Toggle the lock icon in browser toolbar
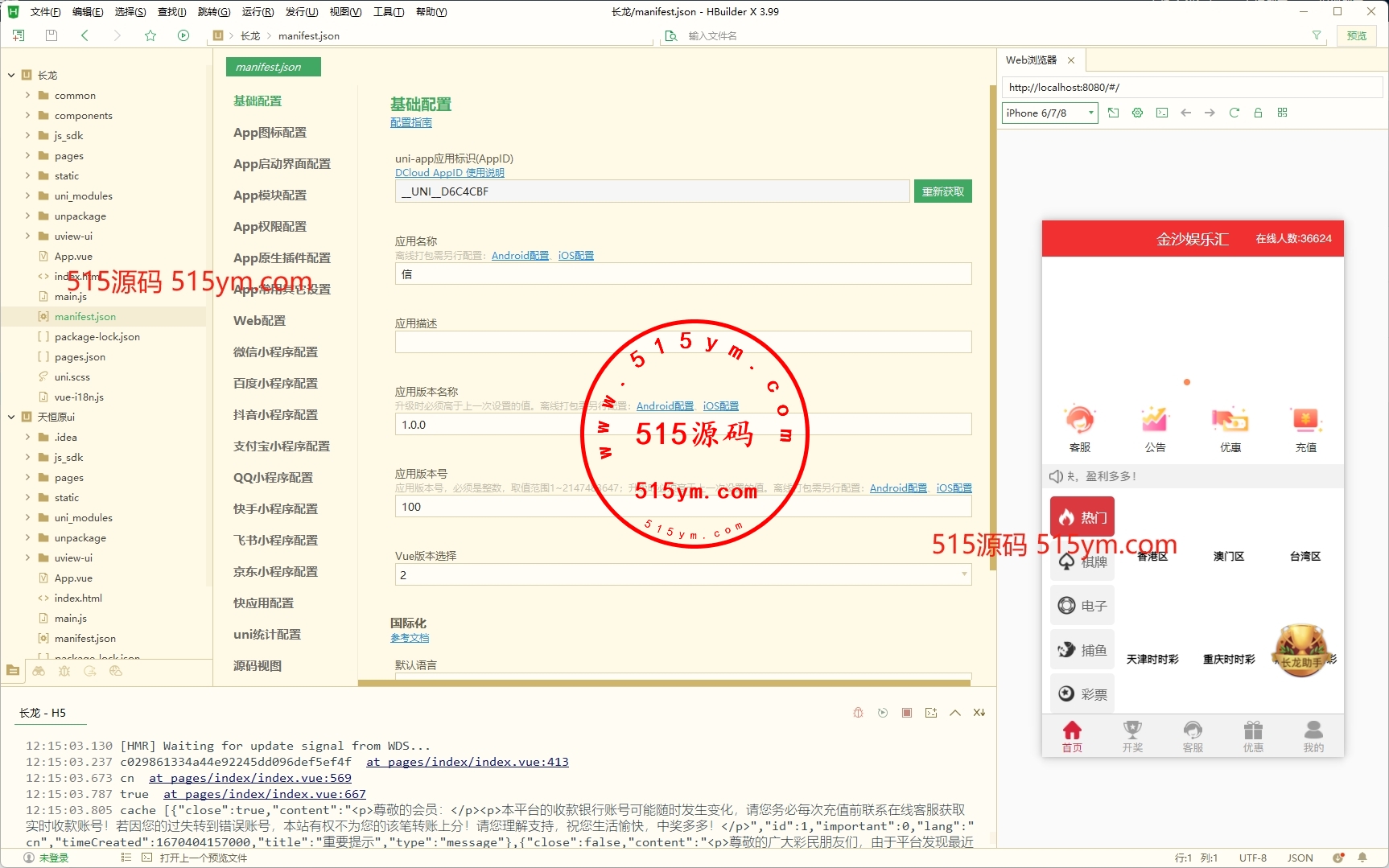Viewport: 1389px width, 868px height. pyautogui.click(x=1258, y=113)
